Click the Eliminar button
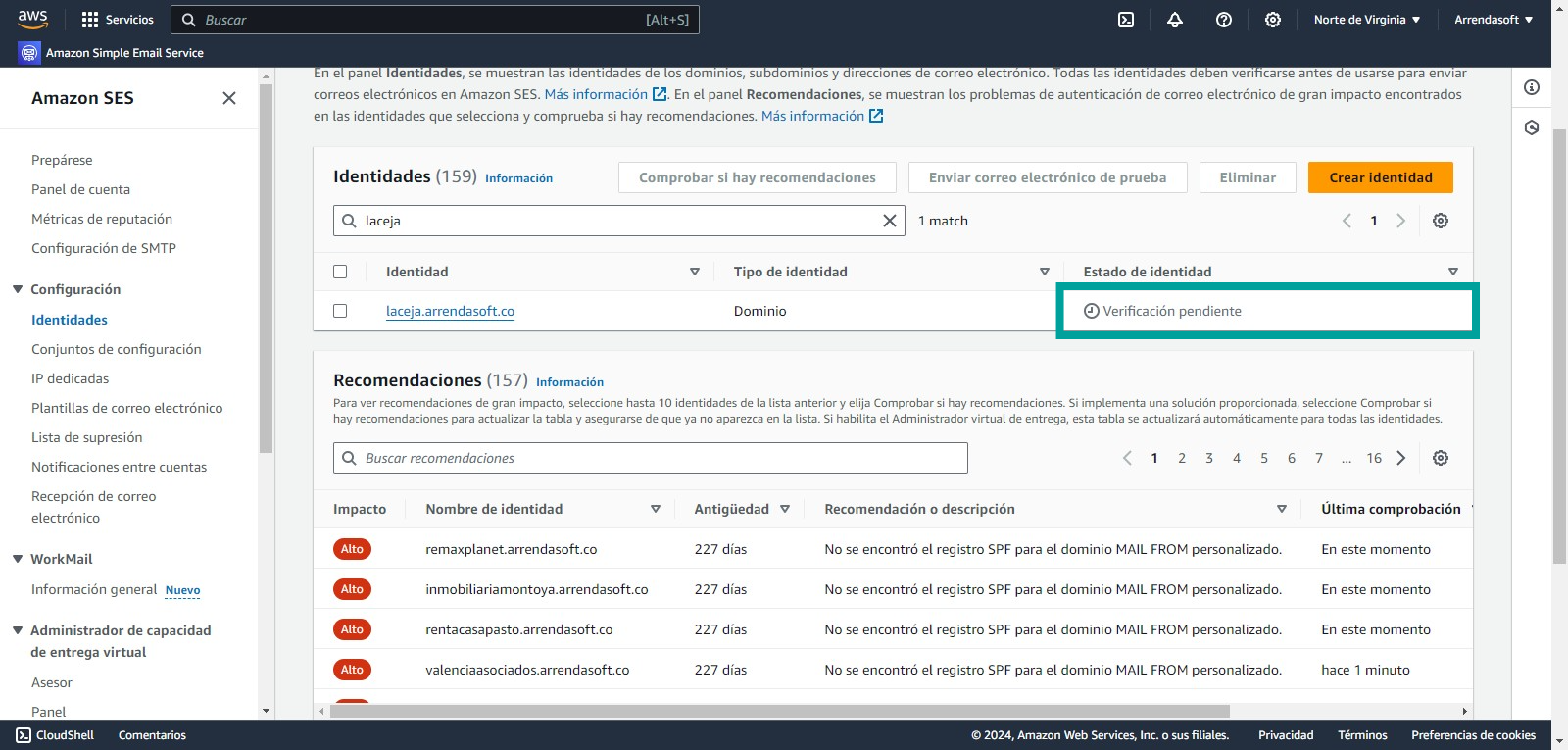 (1248, 177)
